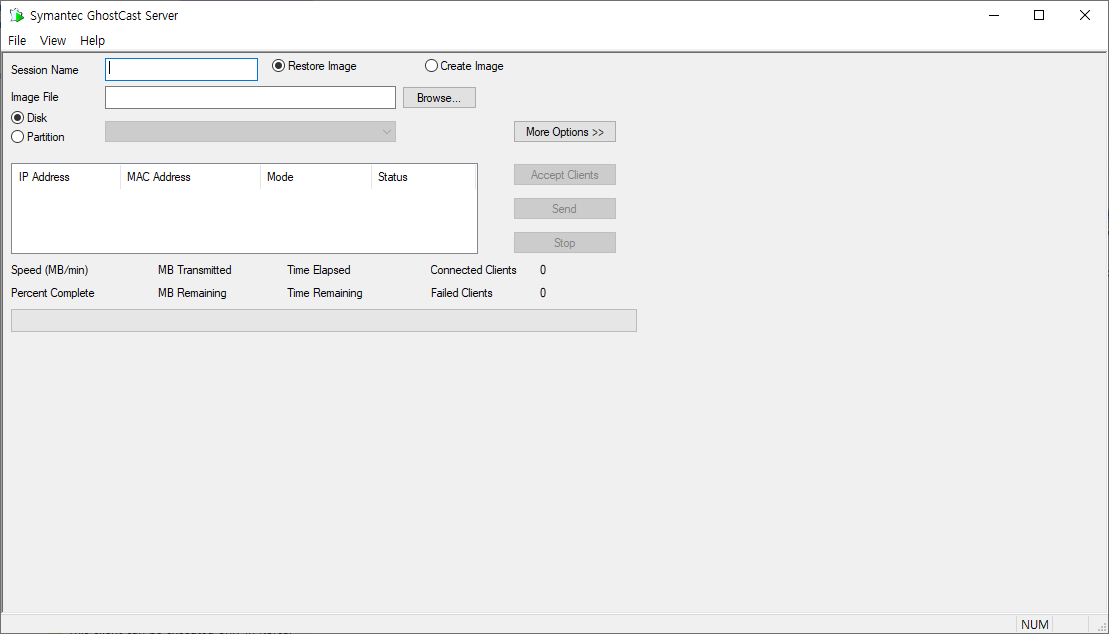The width and height of the screenshot is (1109, 634).
Task: Maximize the GhostCast Server window
Action: pyautogui.click(x=1039, y=16)
